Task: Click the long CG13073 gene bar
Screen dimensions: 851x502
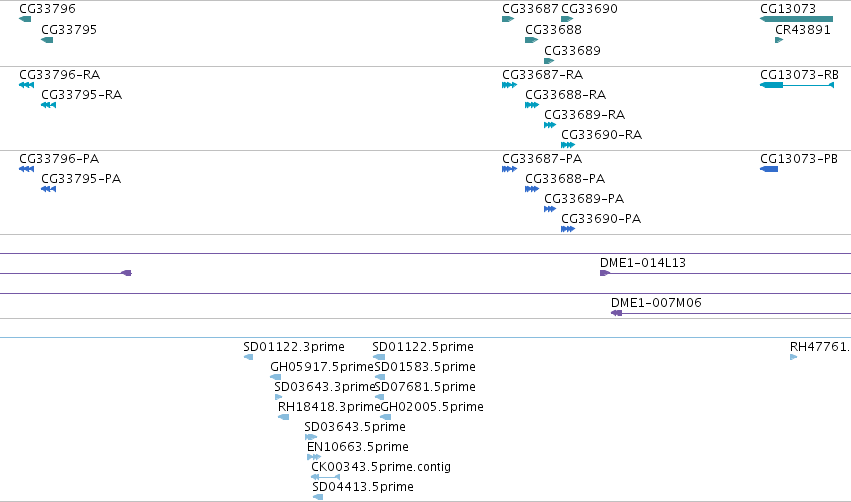Action: click(x=796, y=19)
